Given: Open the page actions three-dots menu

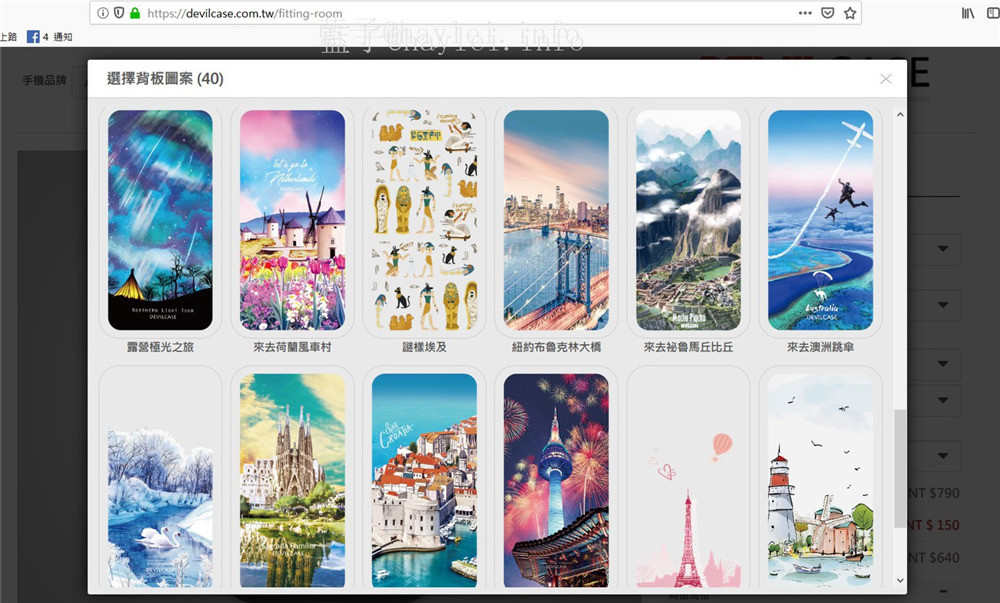Looking at the screenshot, I should 805,13.
